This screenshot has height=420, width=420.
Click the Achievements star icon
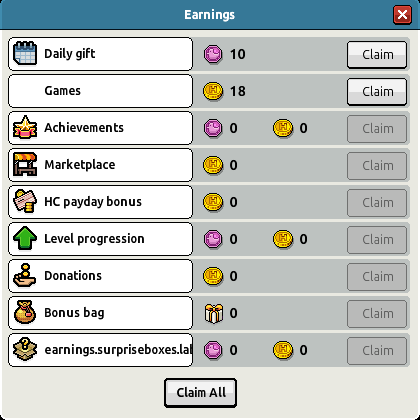tap(25, 127)
